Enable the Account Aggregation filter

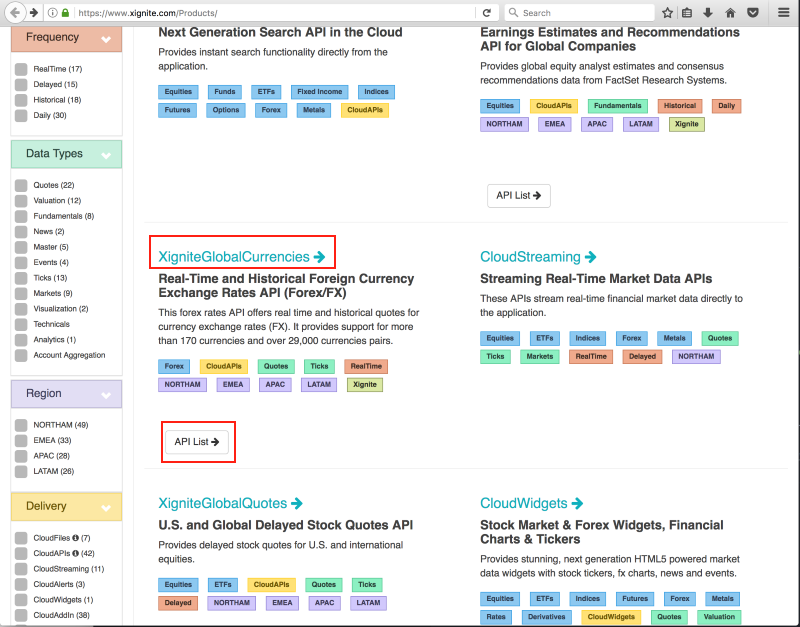(21, 355)
